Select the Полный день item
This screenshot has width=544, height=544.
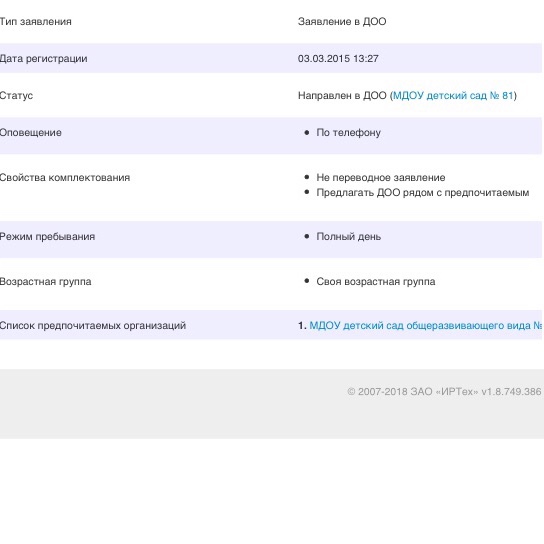point(348,237)
